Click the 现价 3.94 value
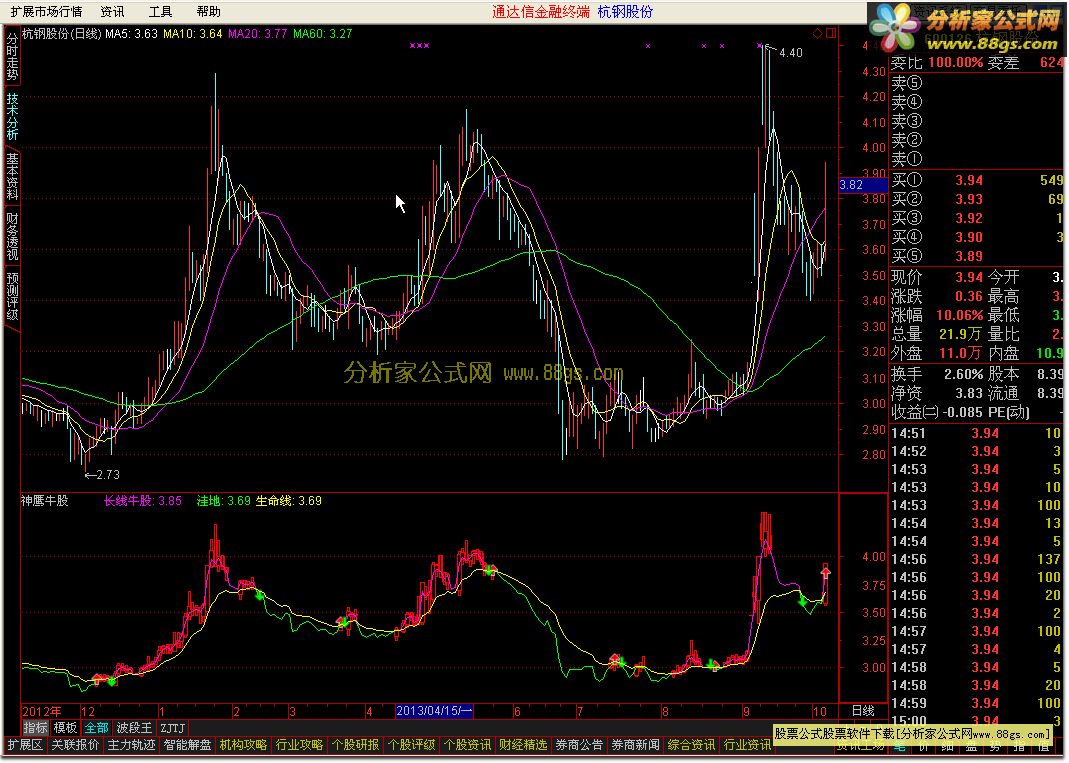1069x763 pixels. coord(969,278)
